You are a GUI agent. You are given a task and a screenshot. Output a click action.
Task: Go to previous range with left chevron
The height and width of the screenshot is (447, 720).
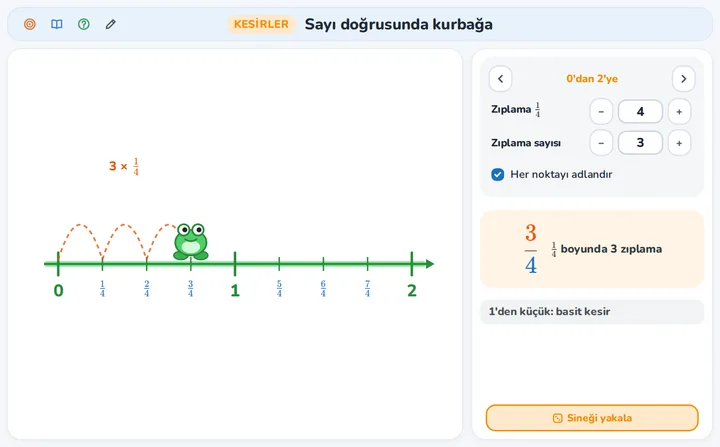coord(501,79)
